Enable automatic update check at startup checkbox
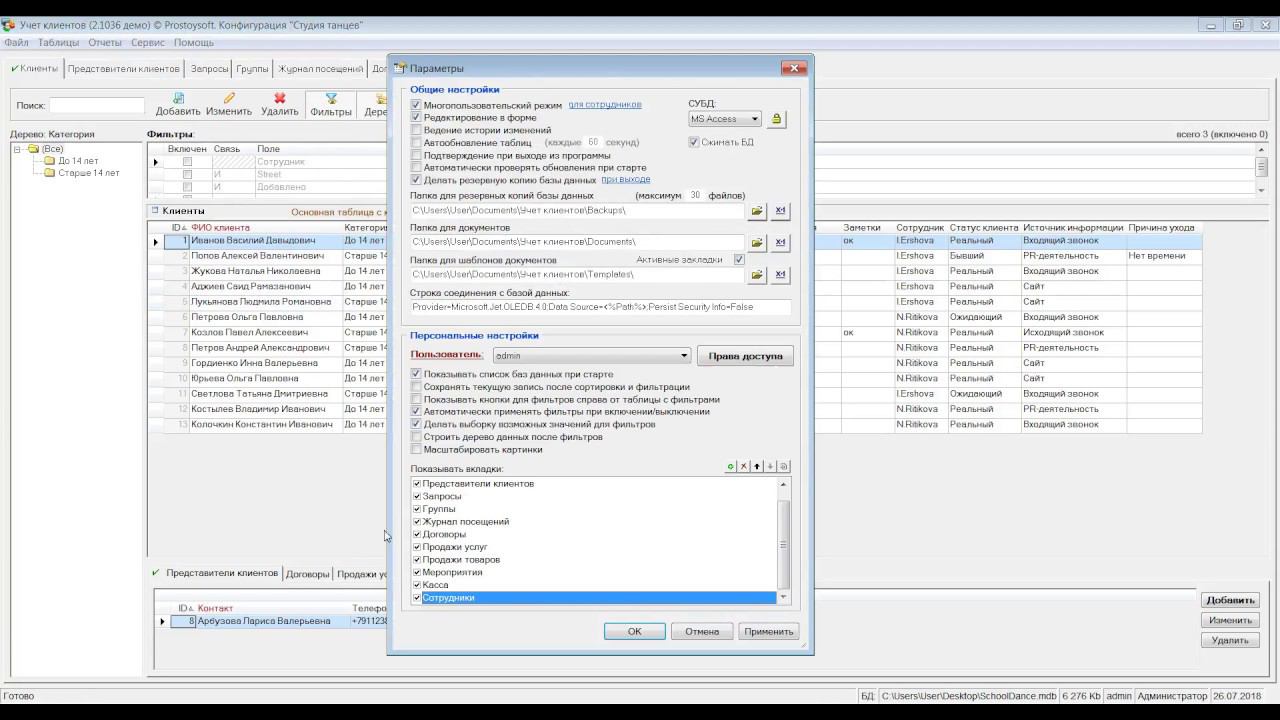The image size is (1280, 720). click(416, 168)
